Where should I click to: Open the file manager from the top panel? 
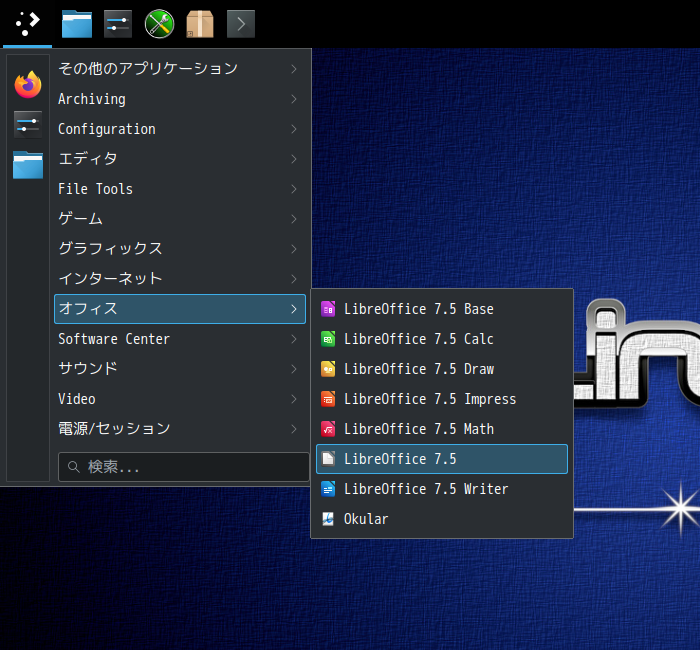pos(77,24)
